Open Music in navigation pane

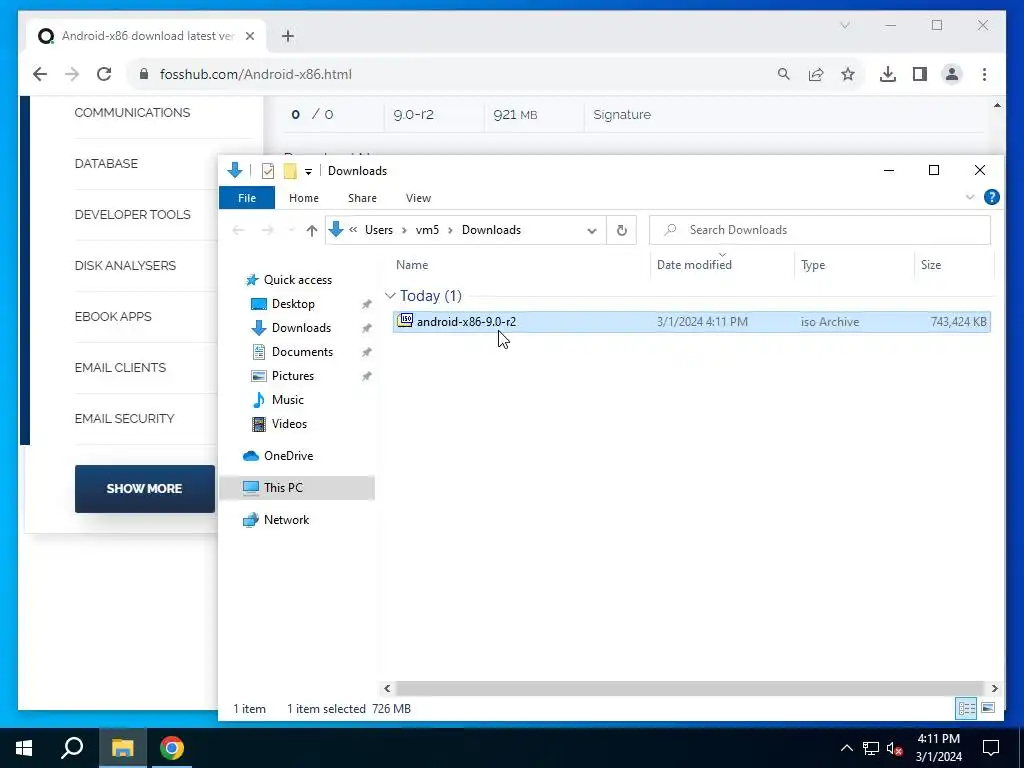click(287, 400)
